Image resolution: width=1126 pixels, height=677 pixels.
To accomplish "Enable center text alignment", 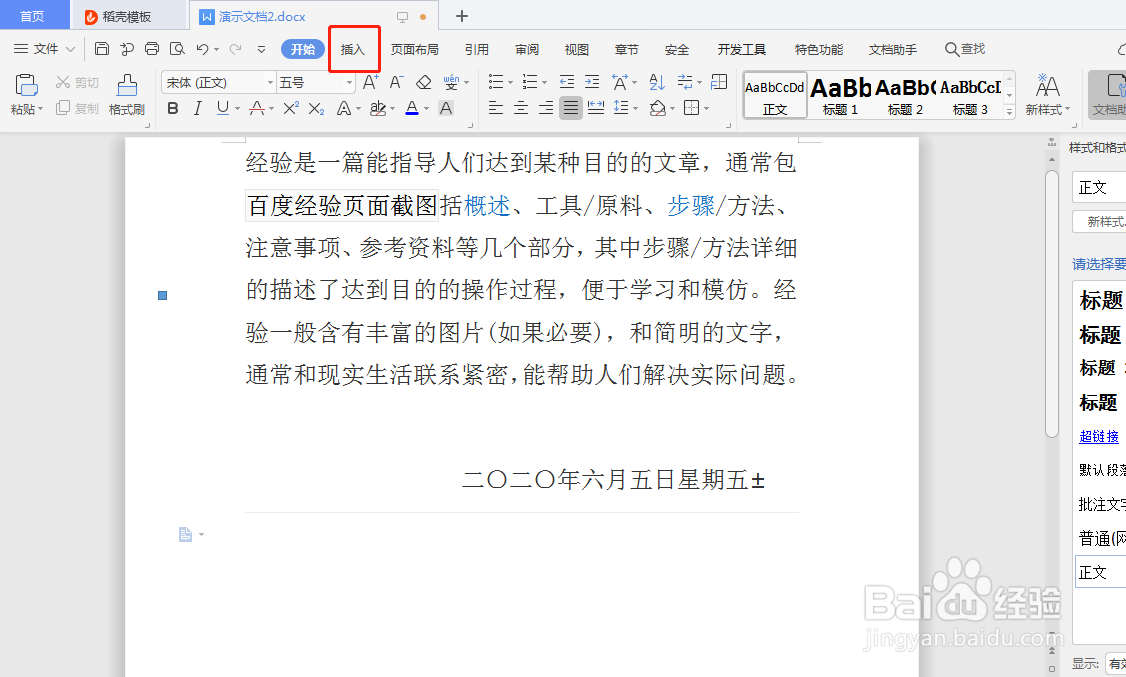I will coord(521,108).
